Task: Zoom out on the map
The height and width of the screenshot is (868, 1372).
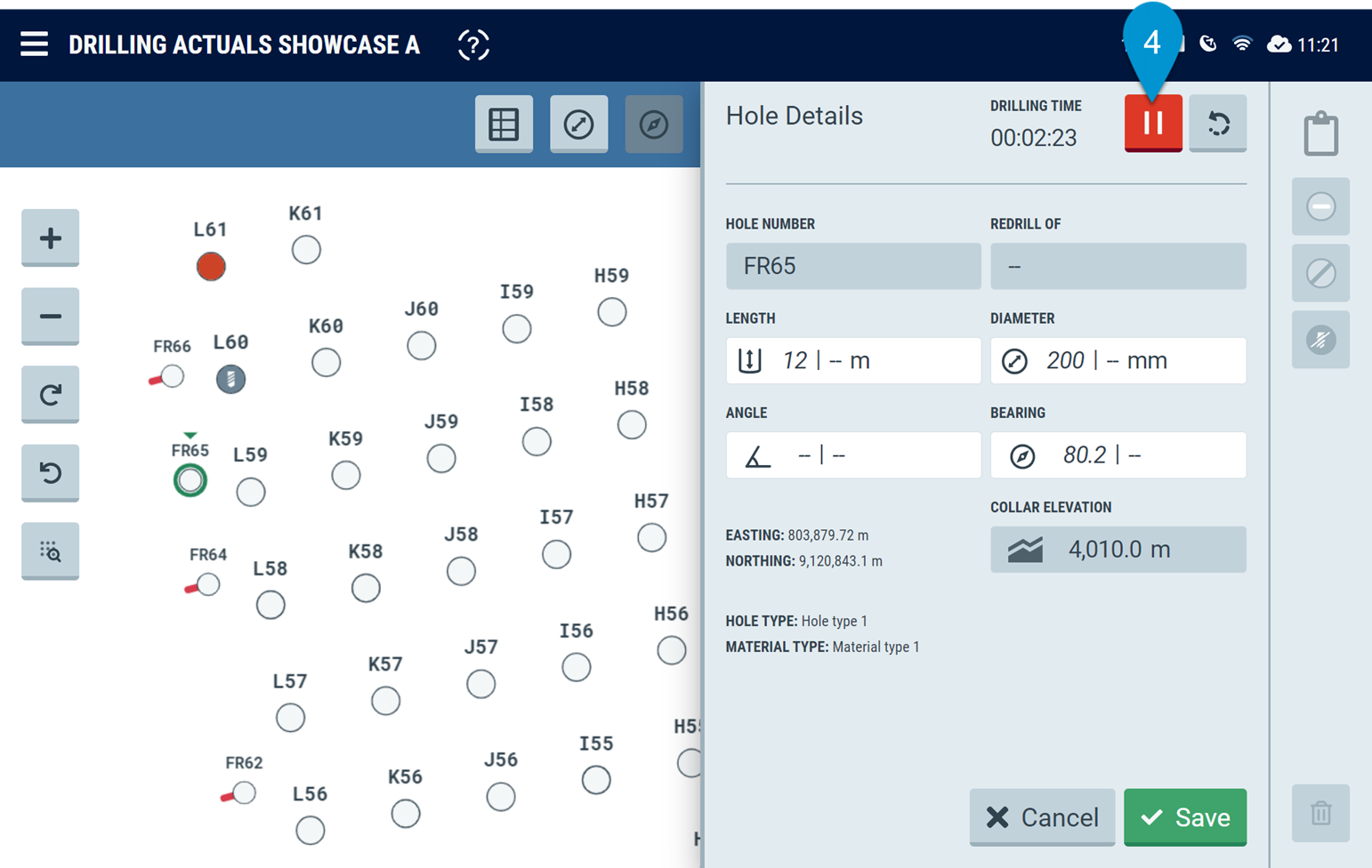Action: [51, 316]
